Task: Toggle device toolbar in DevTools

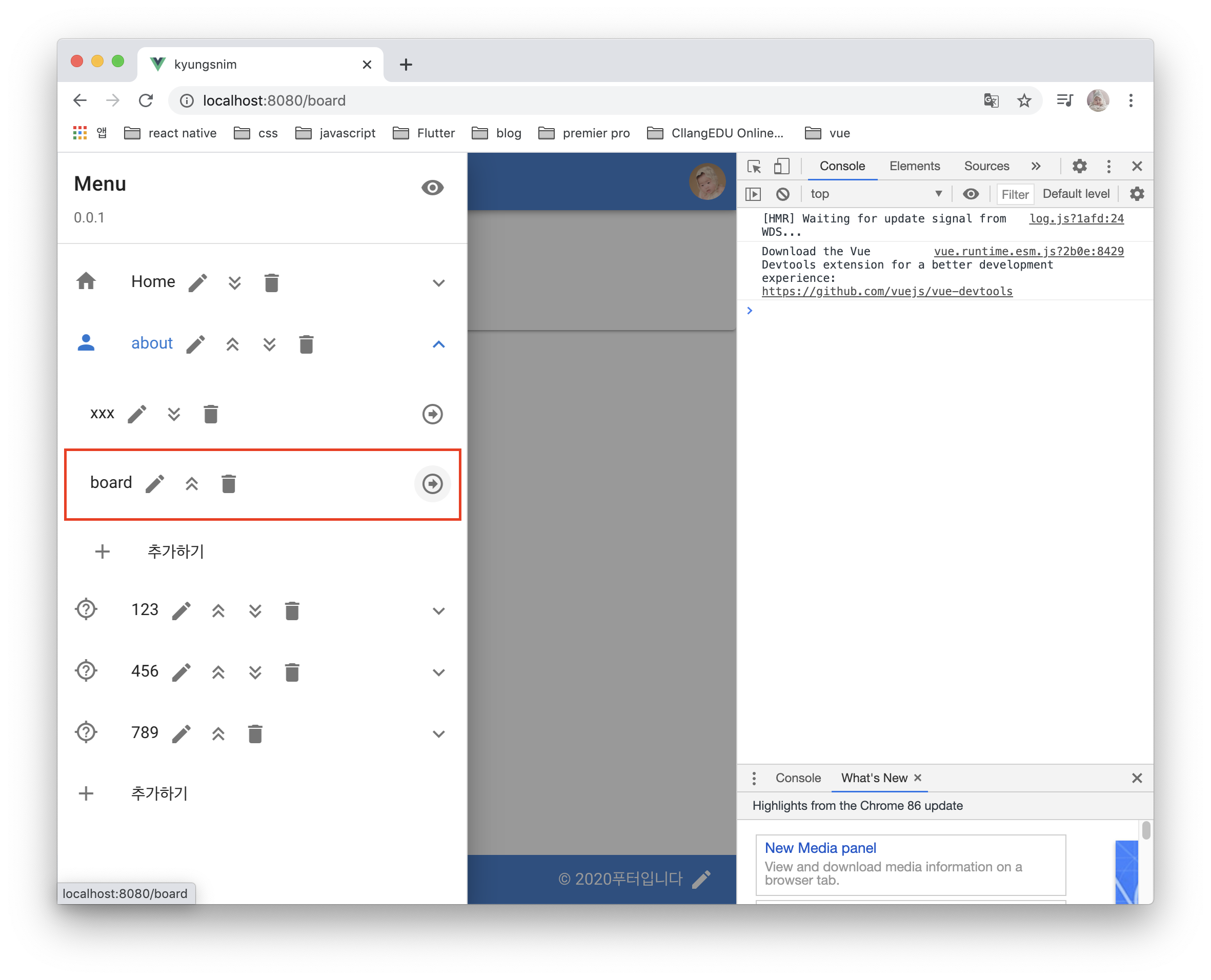Action: coord(781,167)
